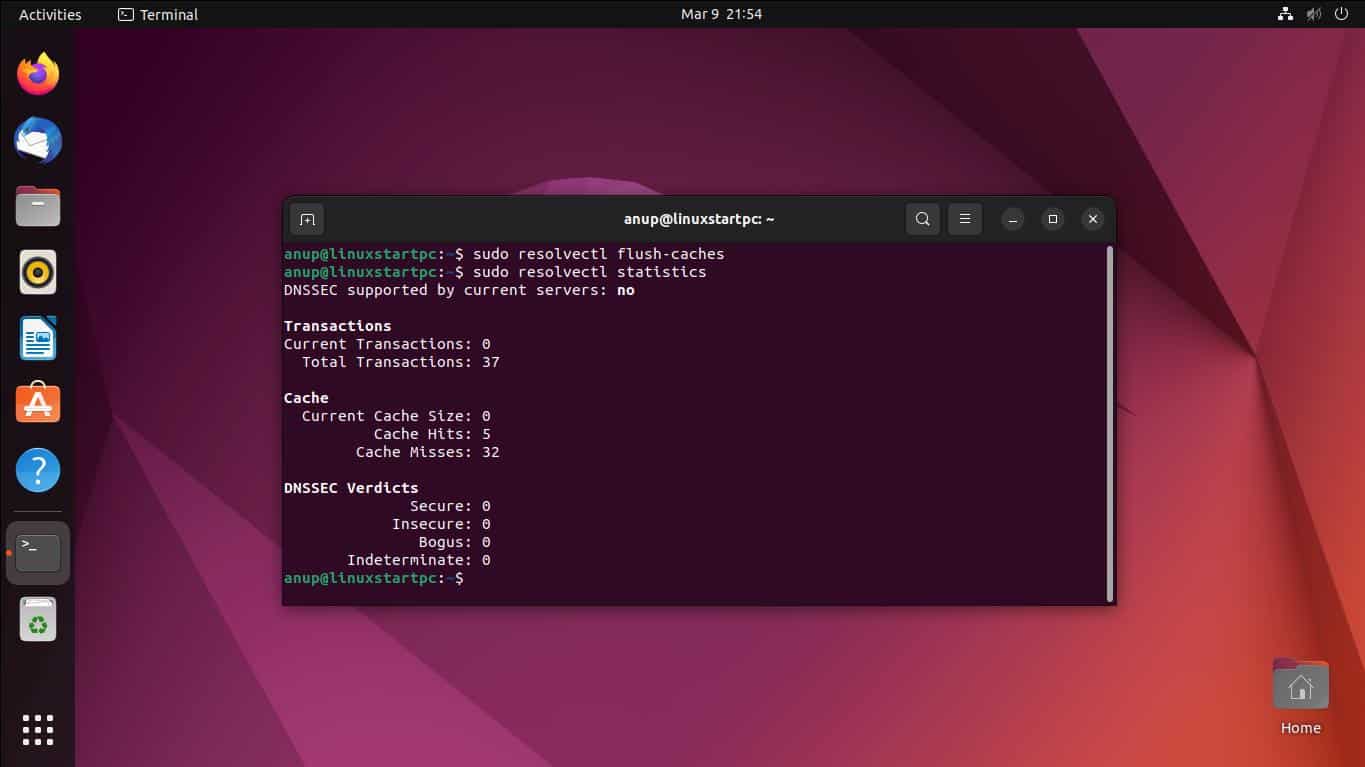Screen dimensions: 1365x767
Task: Click the 'DNSSEC supported by current servers' line
Action: click(459, 290)
